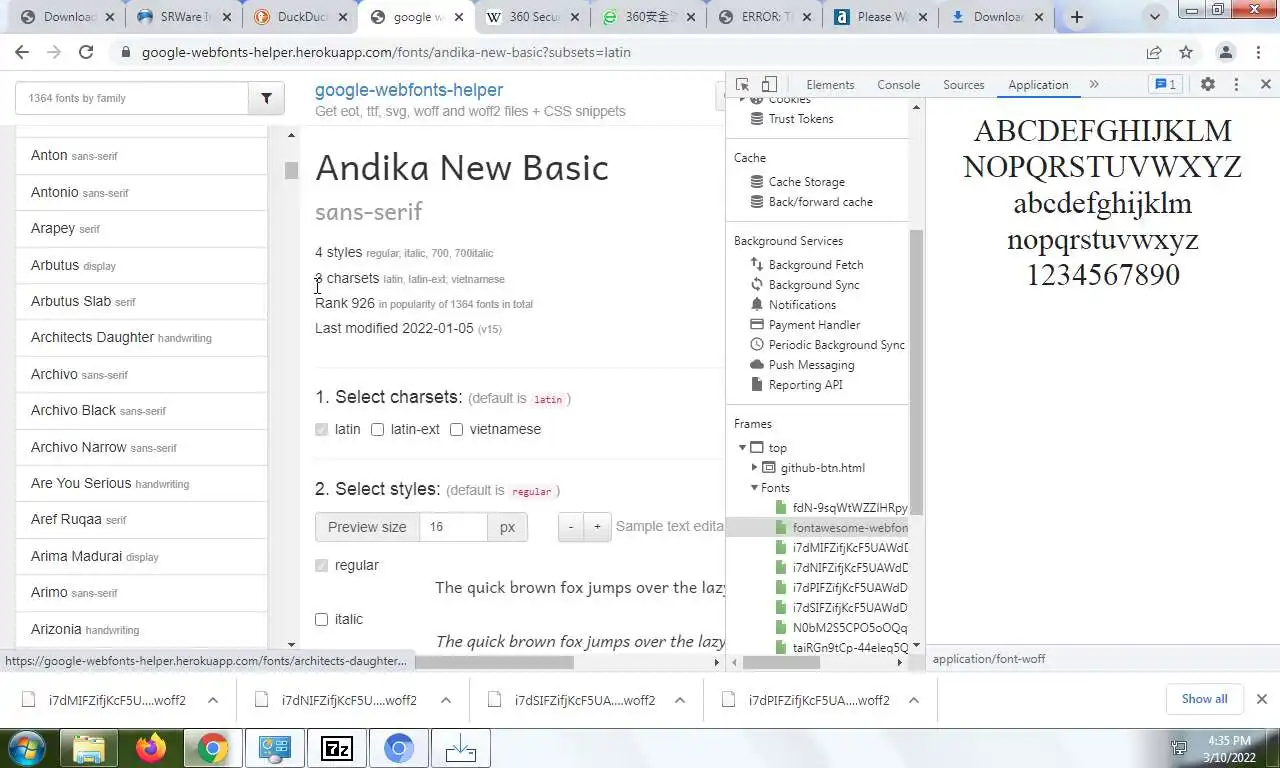Launch Firefox from the taskbar
The height and width of the screenshot is (768, 1280).
[x=151, y=748]
